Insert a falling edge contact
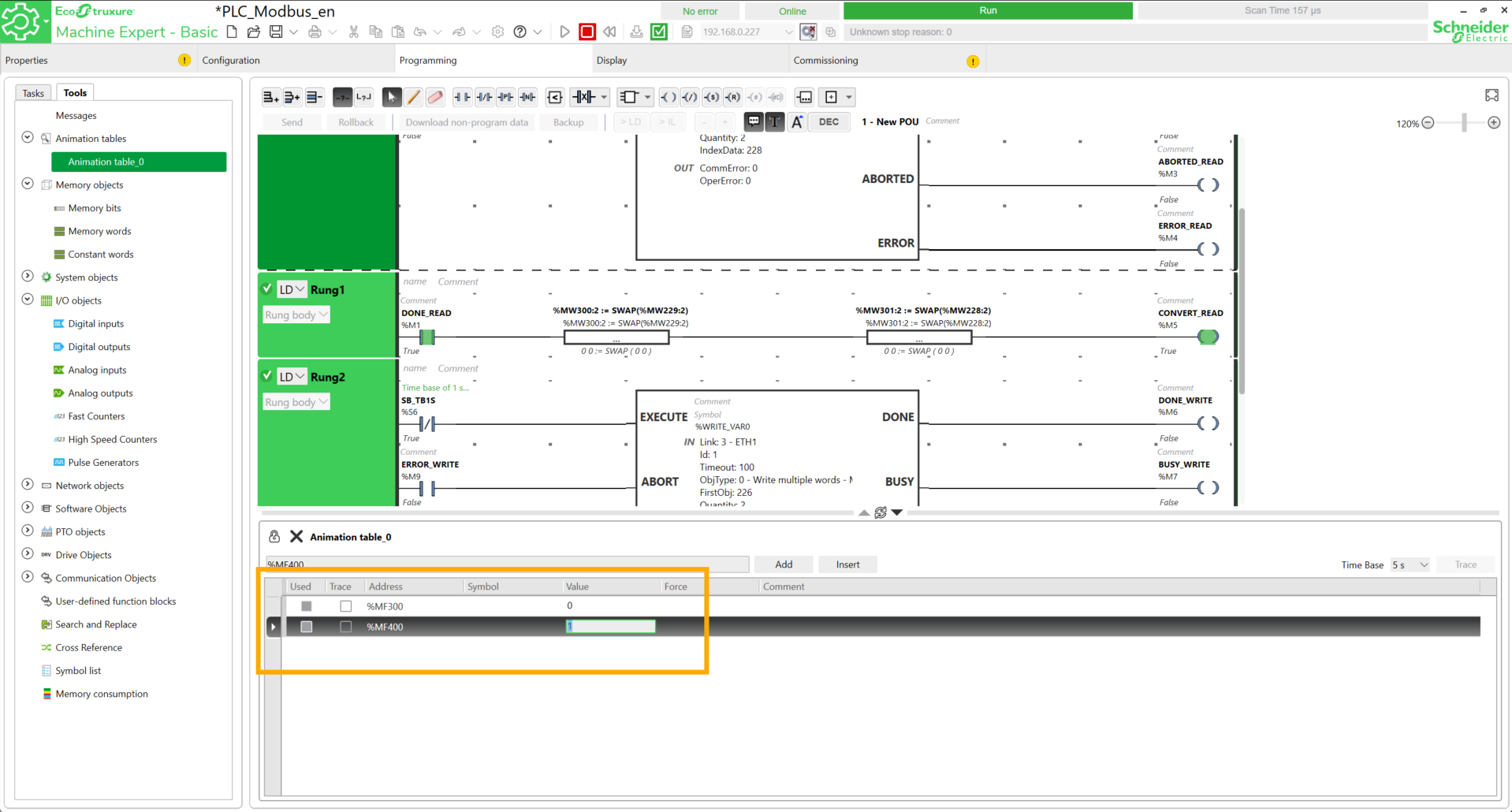1512x812 pixels. [528, 97]
